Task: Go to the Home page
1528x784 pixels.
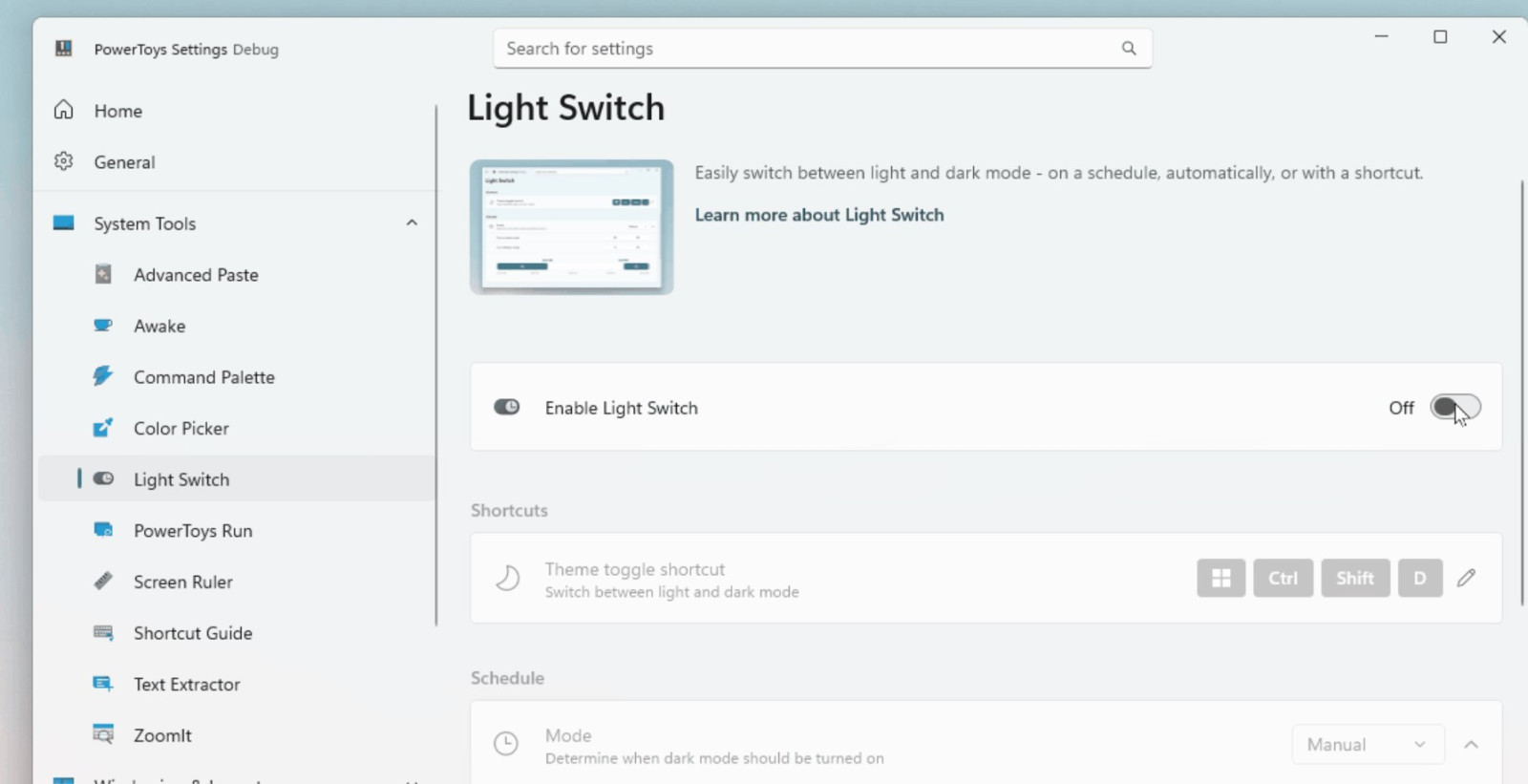Action: (x=117, y=111)
